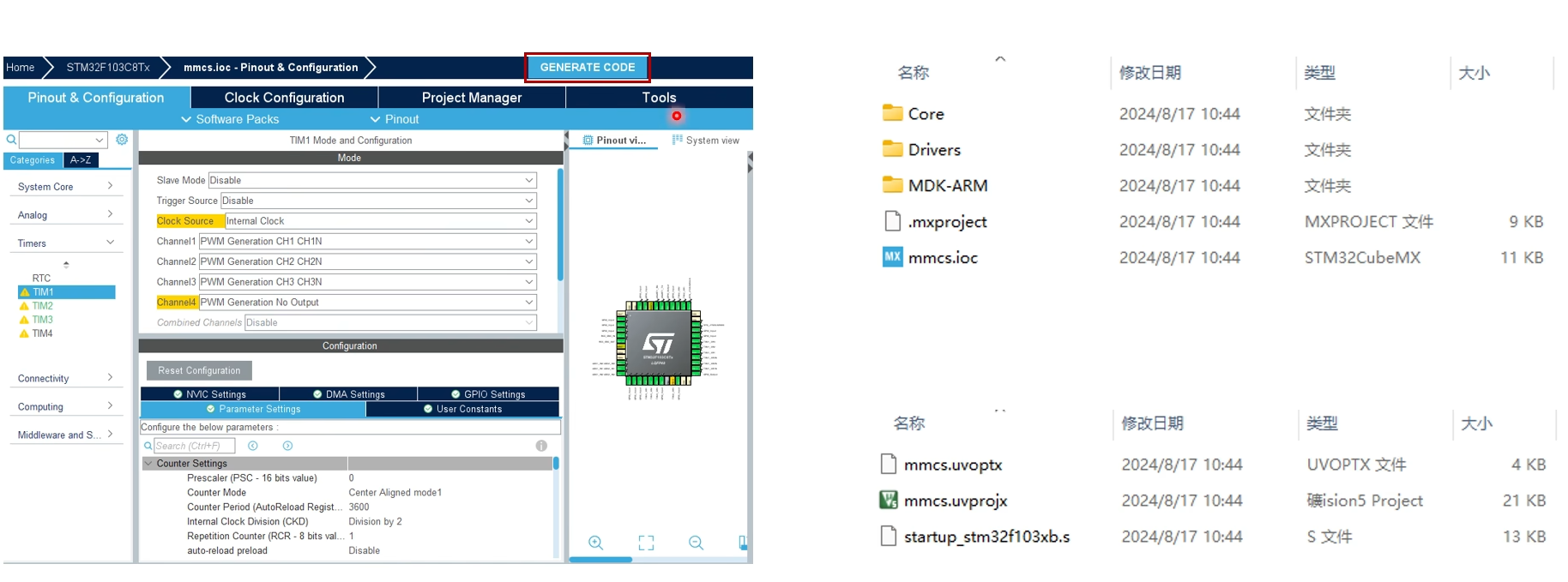Open GPIO Settings tab

(488, 394)
